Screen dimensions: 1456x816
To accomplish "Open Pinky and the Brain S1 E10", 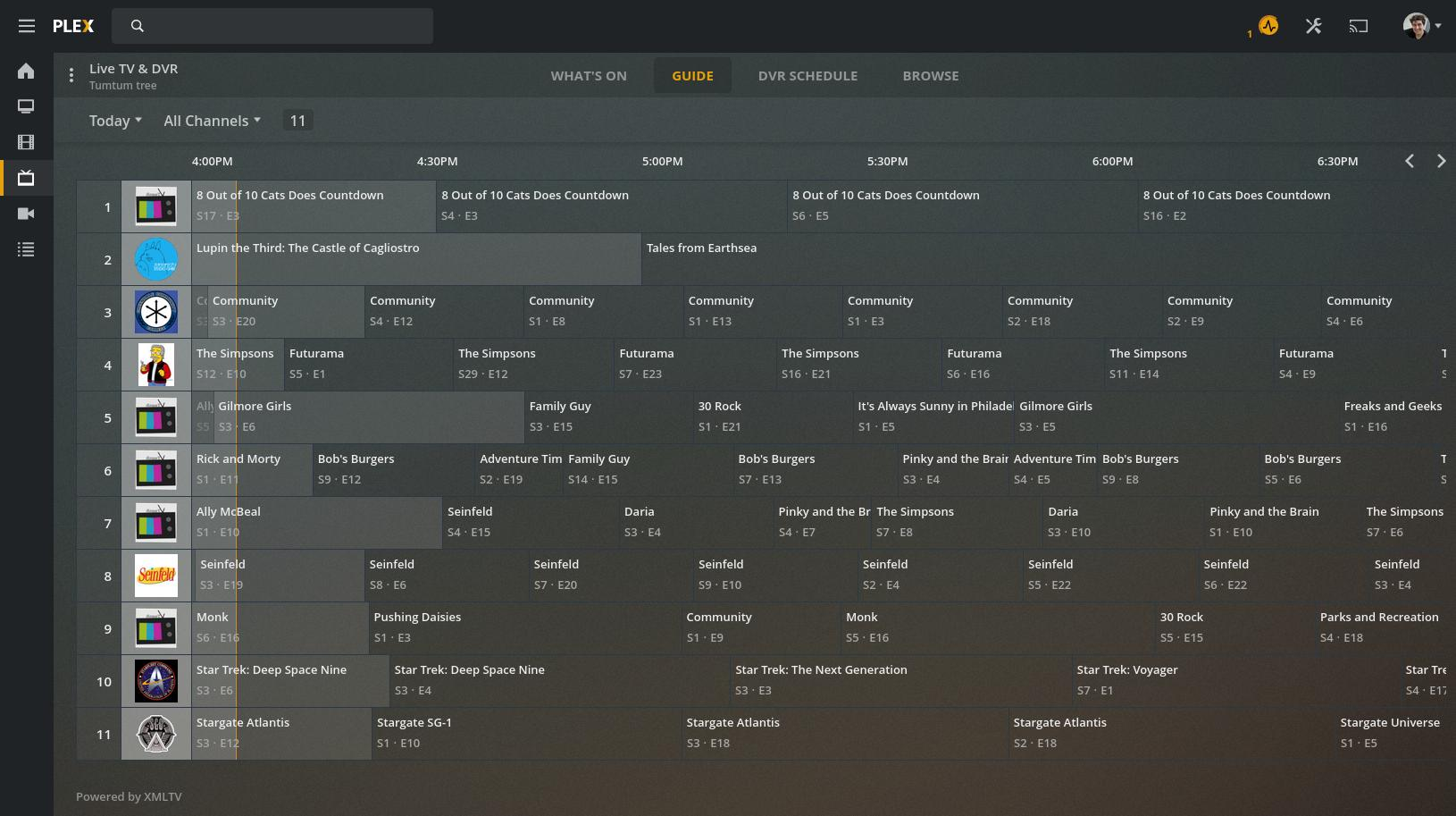I will click(x=1283, y=523).
